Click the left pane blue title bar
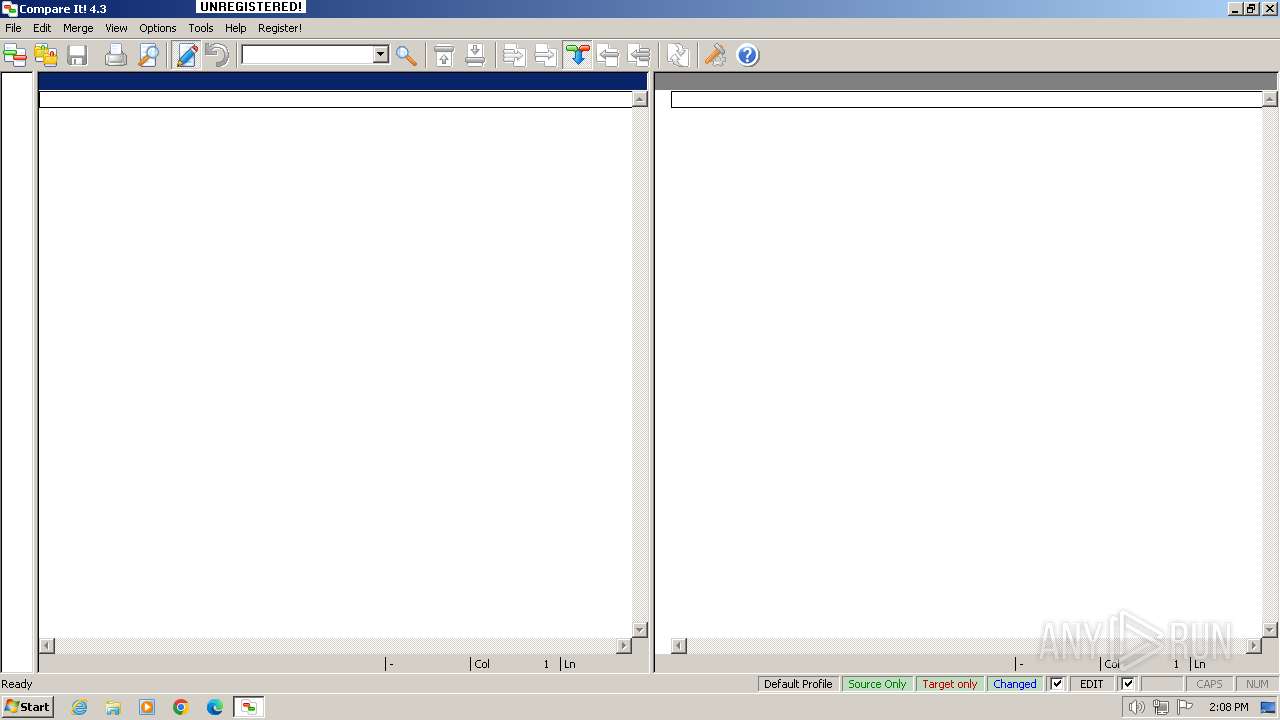 coord(342,81)
